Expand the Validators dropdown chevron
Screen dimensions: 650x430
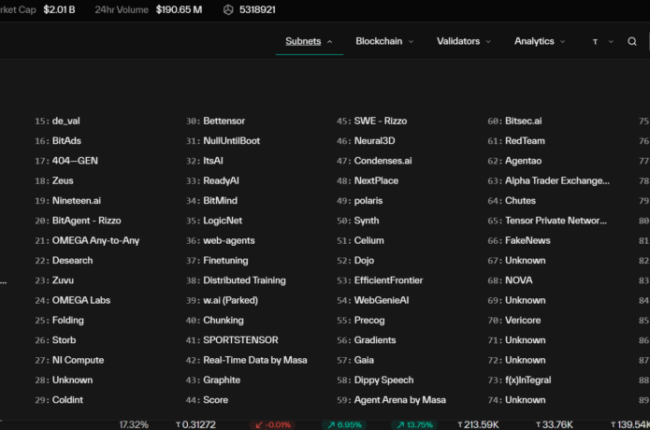(x=488, y=41)
